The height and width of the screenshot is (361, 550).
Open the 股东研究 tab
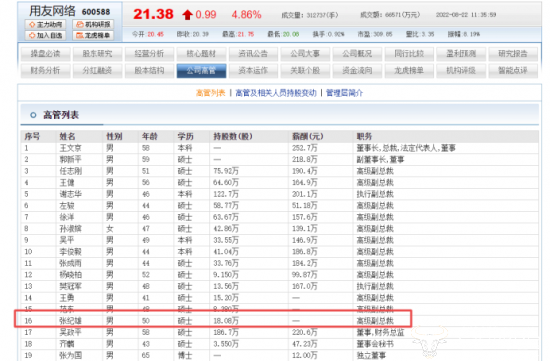pos(98,54)
